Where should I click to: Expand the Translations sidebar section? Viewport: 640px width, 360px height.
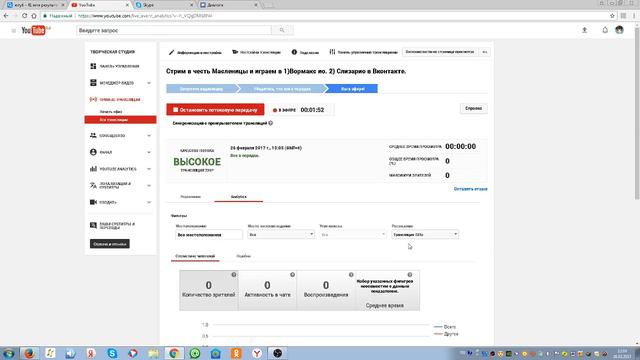click(149, 186)
